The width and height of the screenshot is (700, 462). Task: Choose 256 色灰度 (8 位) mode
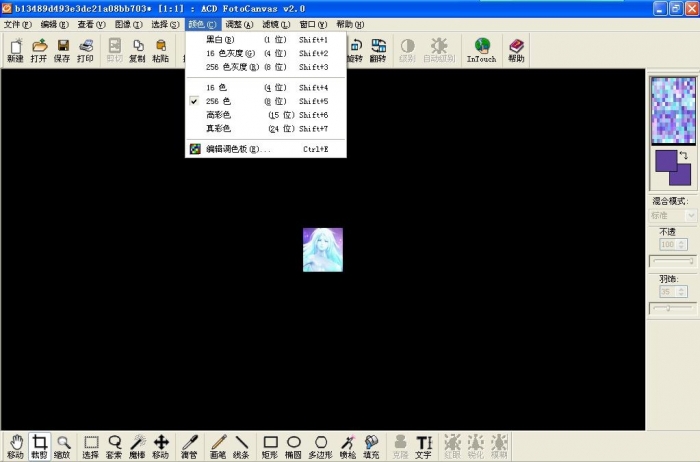(266, 67)
